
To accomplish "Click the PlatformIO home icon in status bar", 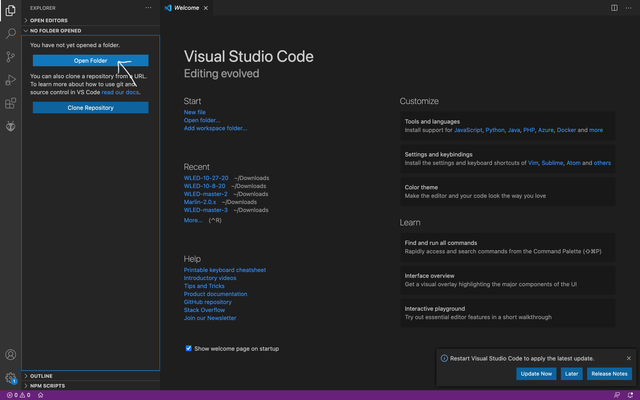I will click(40, 395).
